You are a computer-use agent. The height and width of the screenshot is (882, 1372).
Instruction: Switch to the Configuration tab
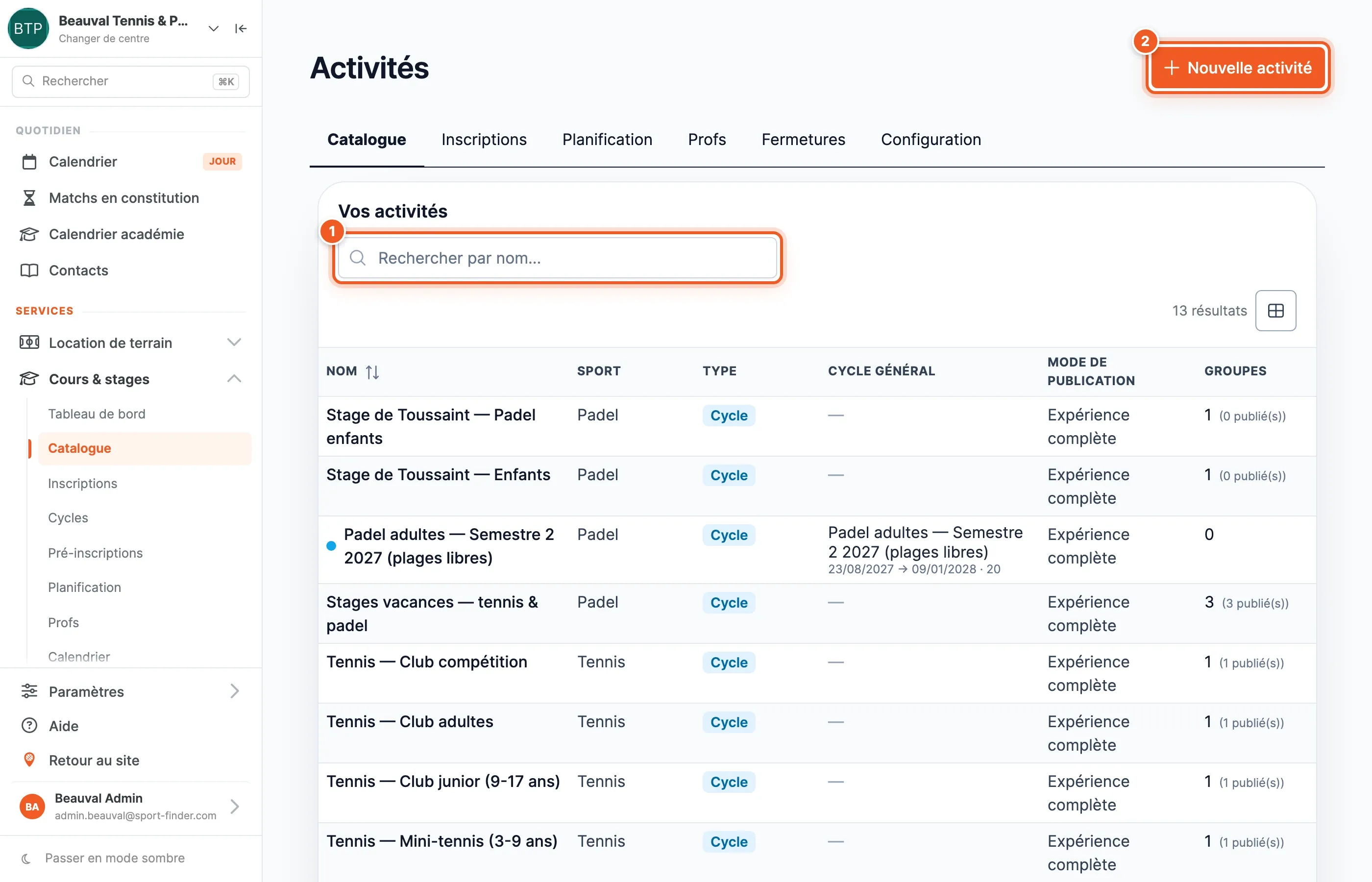coord(931,139)
